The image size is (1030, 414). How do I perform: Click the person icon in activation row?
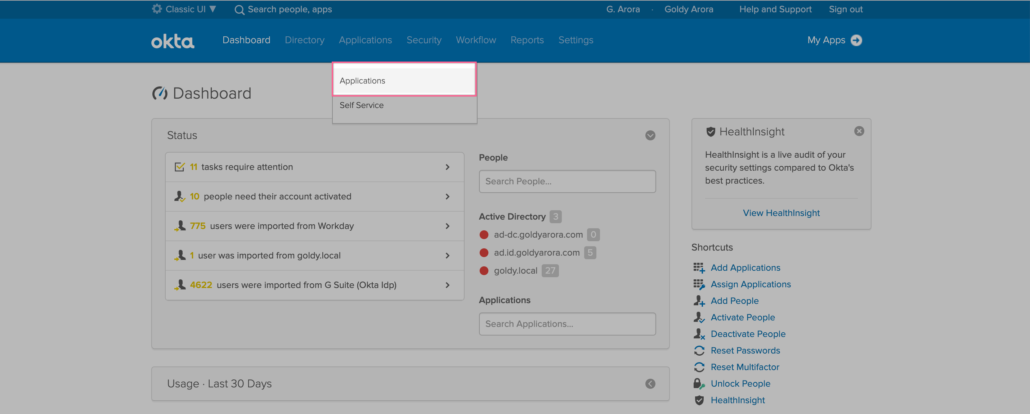click(180, 196)
